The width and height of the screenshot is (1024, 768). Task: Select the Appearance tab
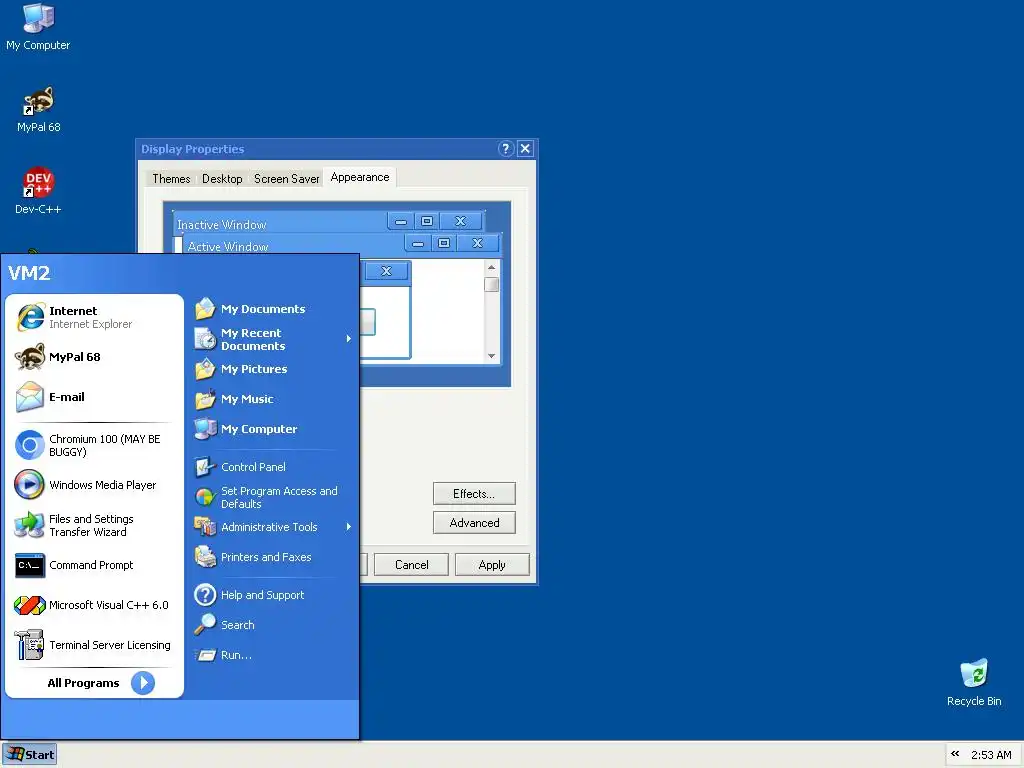[x=360, y=177]
